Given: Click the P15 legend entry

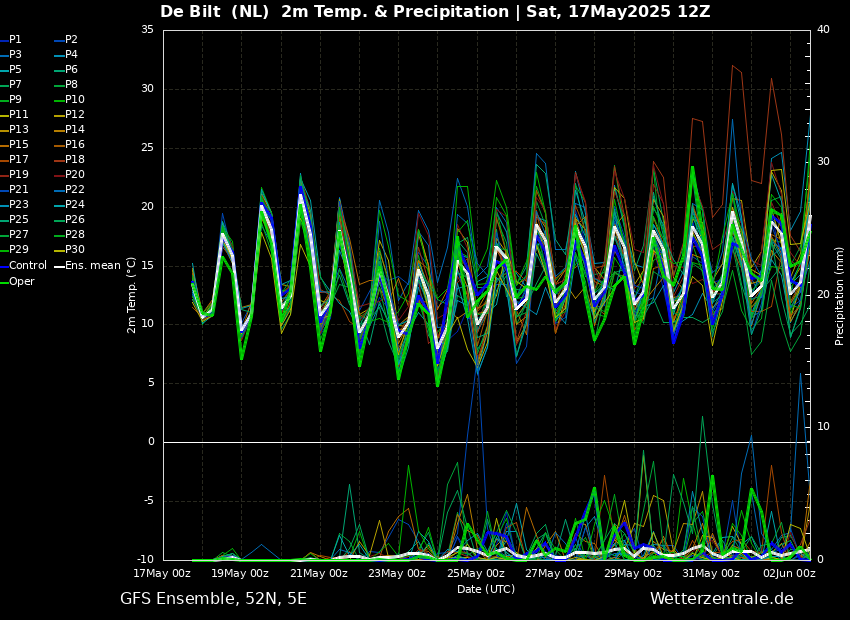Looking at the screenshot, I should [19, 145].
